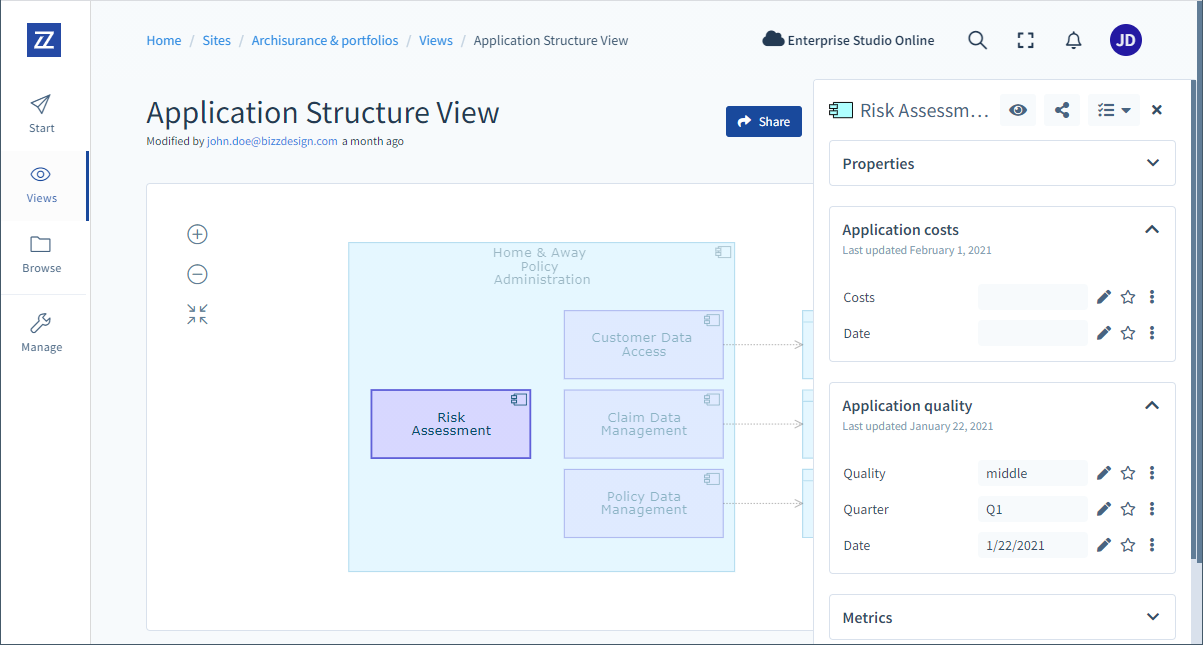The width and height of the screenshot is (1203, 645).
Task: Click the share-nodes icon in side panel
Action: coord(1062,110)
